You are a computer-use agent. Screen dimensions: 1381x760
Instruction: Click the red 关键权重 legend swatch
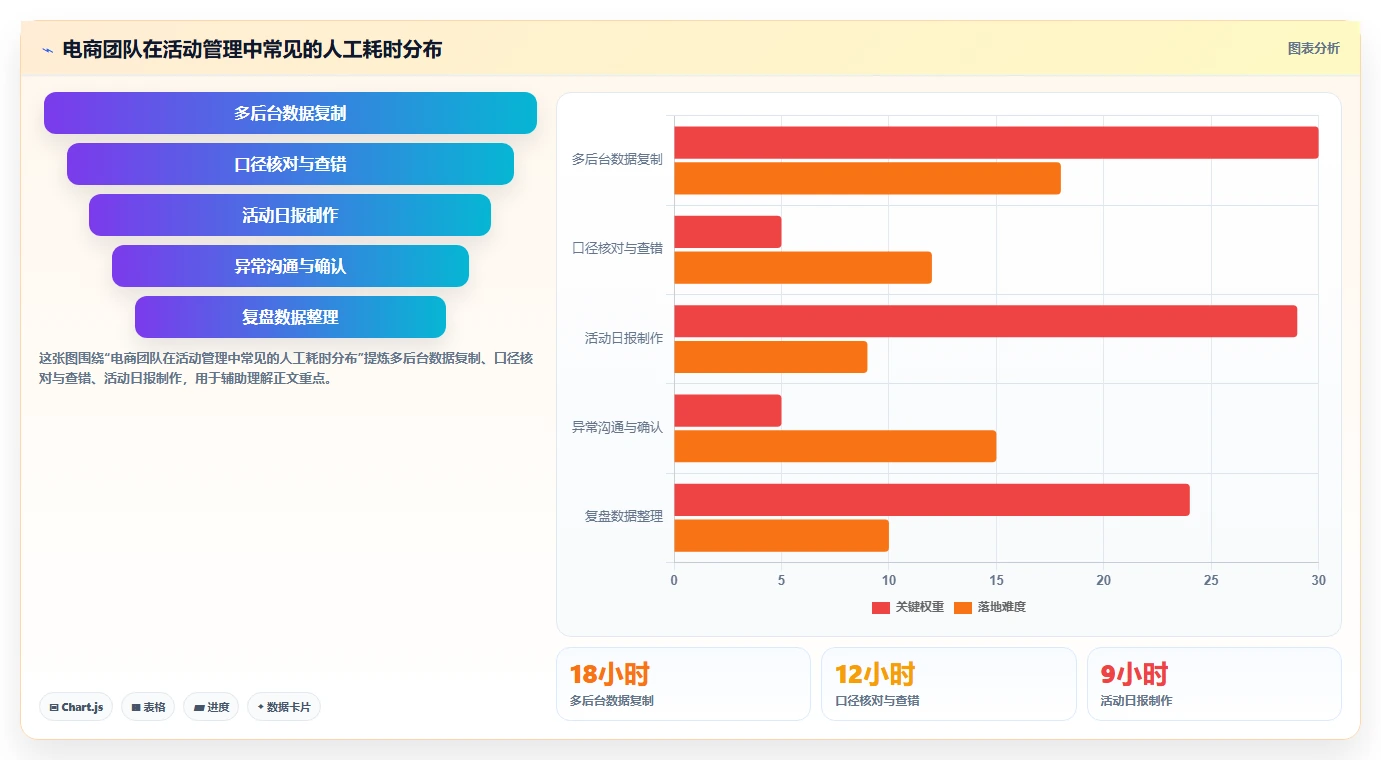pyautogui.click(x=881, y=608)
